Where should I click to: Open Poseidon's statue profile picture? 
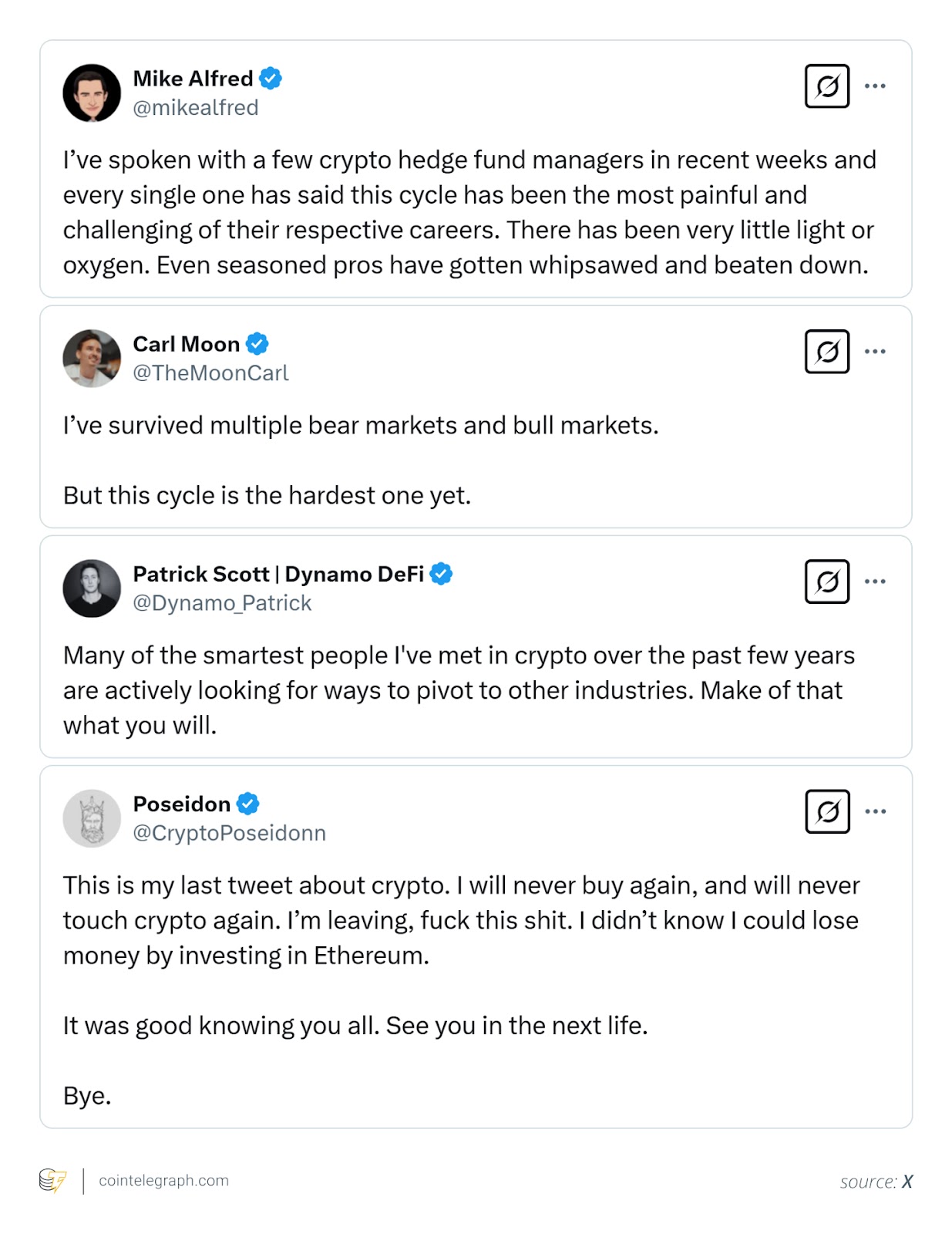92,818
